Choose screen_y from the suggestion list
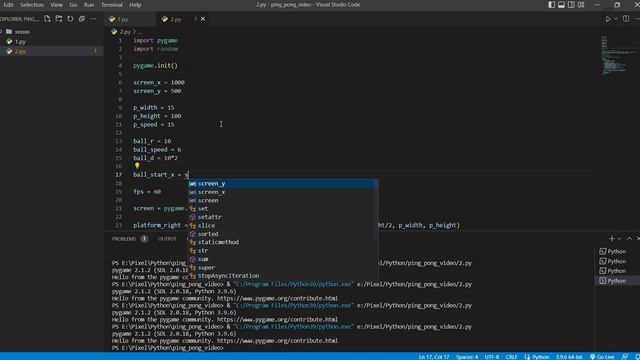Viewport: 640px width, 360px height. (282, 184)
